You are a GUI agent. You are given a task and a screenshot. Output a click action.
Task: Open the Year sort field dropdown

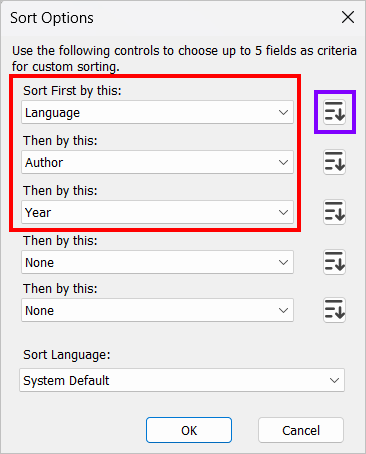[x=157, y=212]
